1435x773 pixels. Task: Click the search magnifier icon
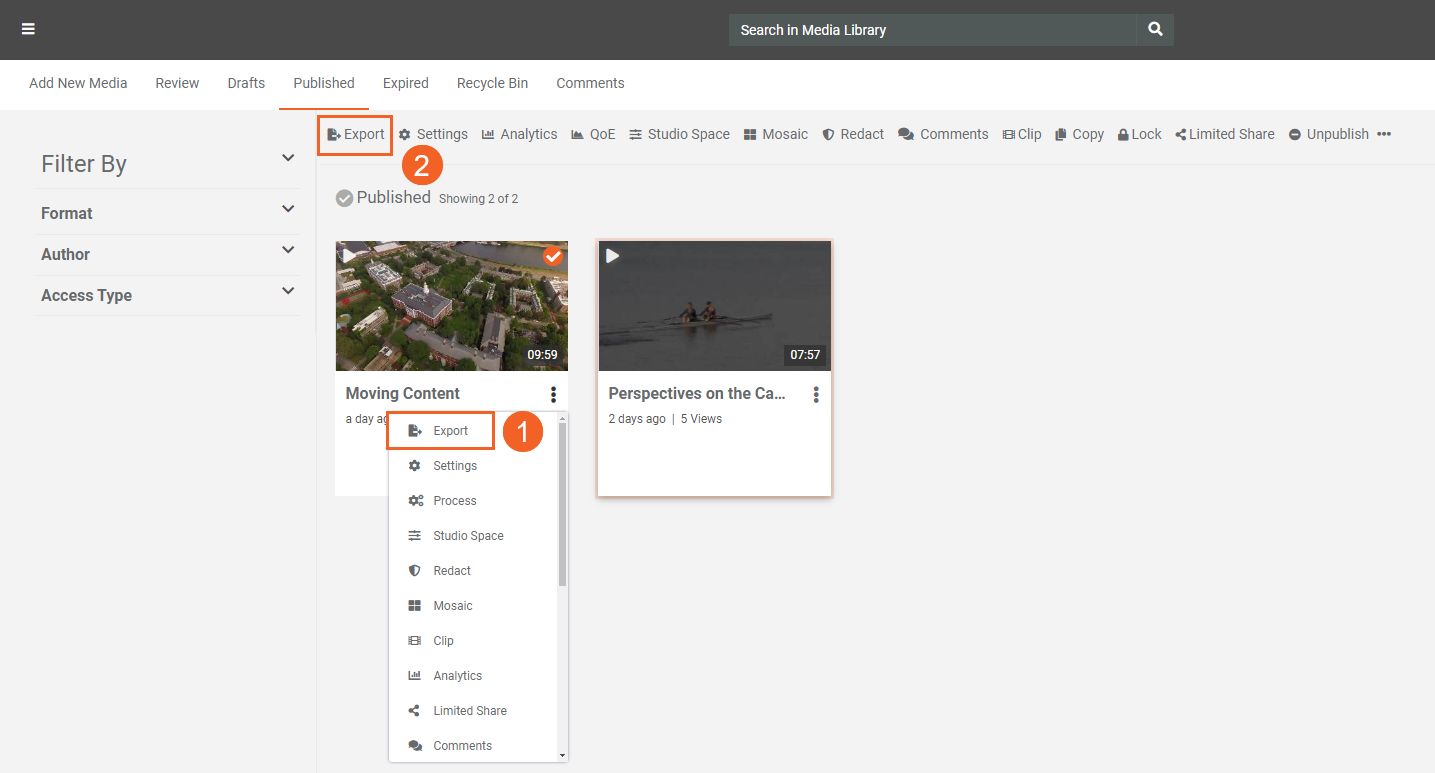(x=1155, y=30)
